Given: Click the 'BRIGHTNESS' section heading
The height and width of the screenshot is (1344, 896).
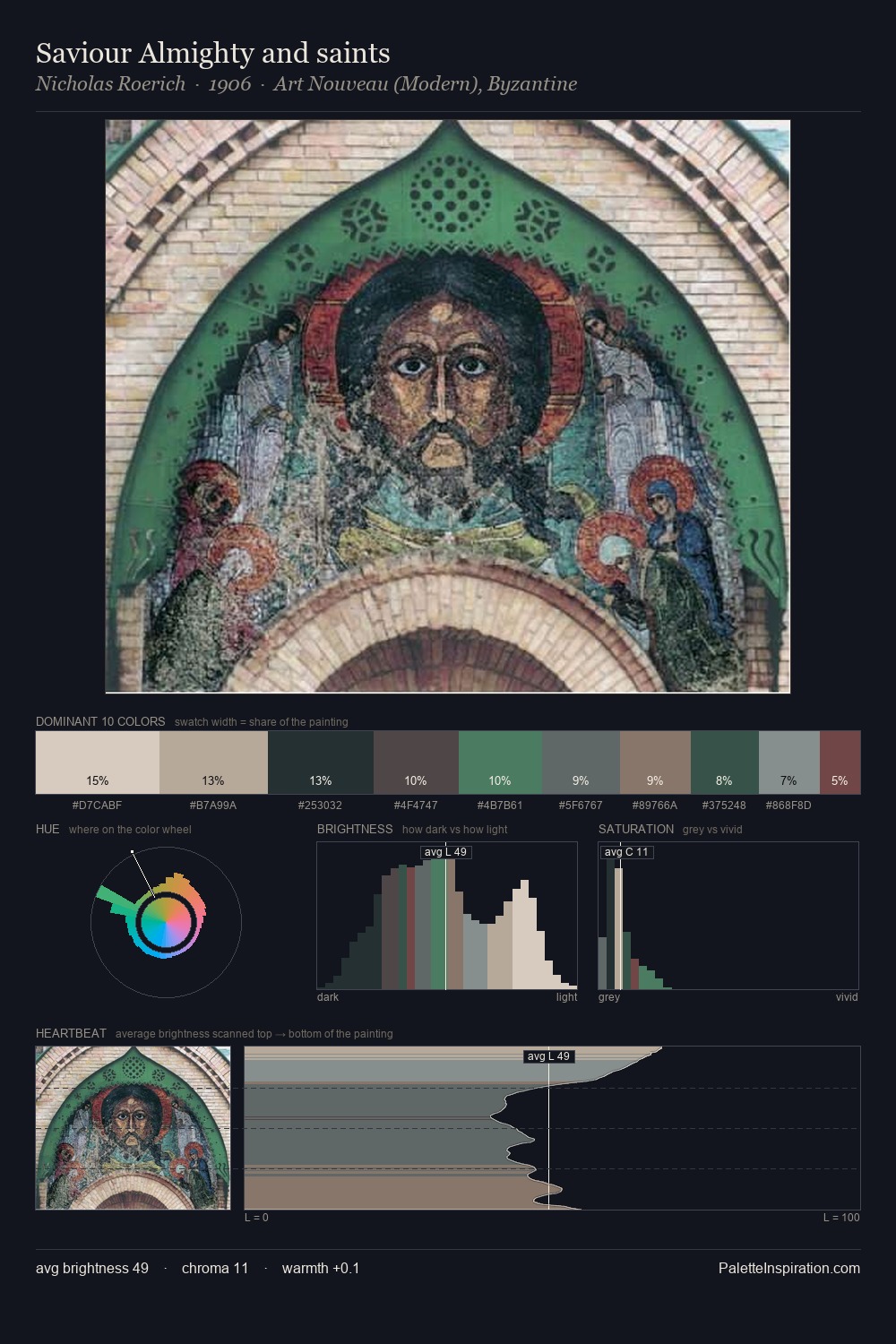Looking at the screenshot, I should tap(355, 829).
